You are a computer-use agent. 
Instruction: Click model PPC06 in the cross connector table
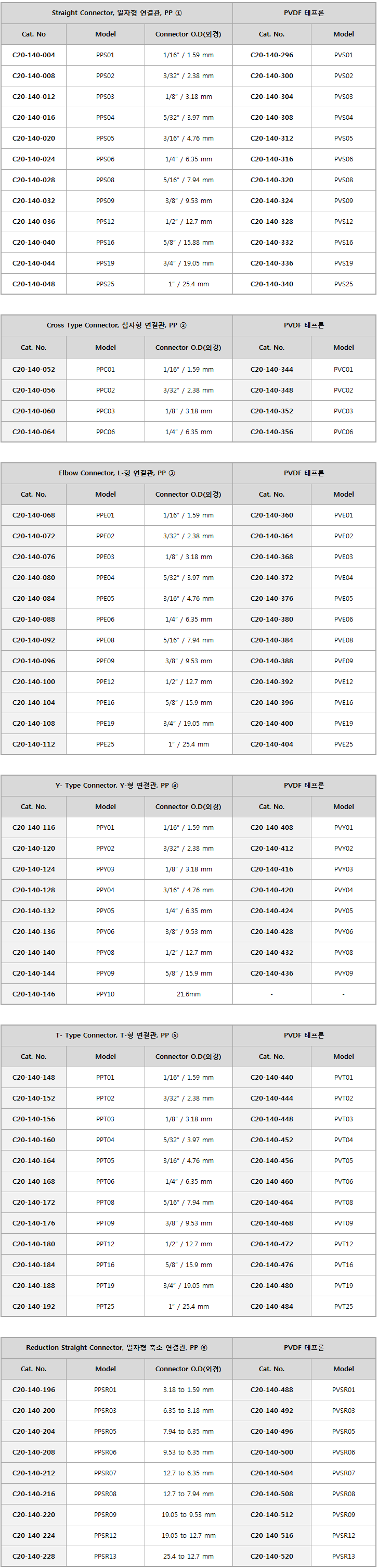tap(105, 432)
